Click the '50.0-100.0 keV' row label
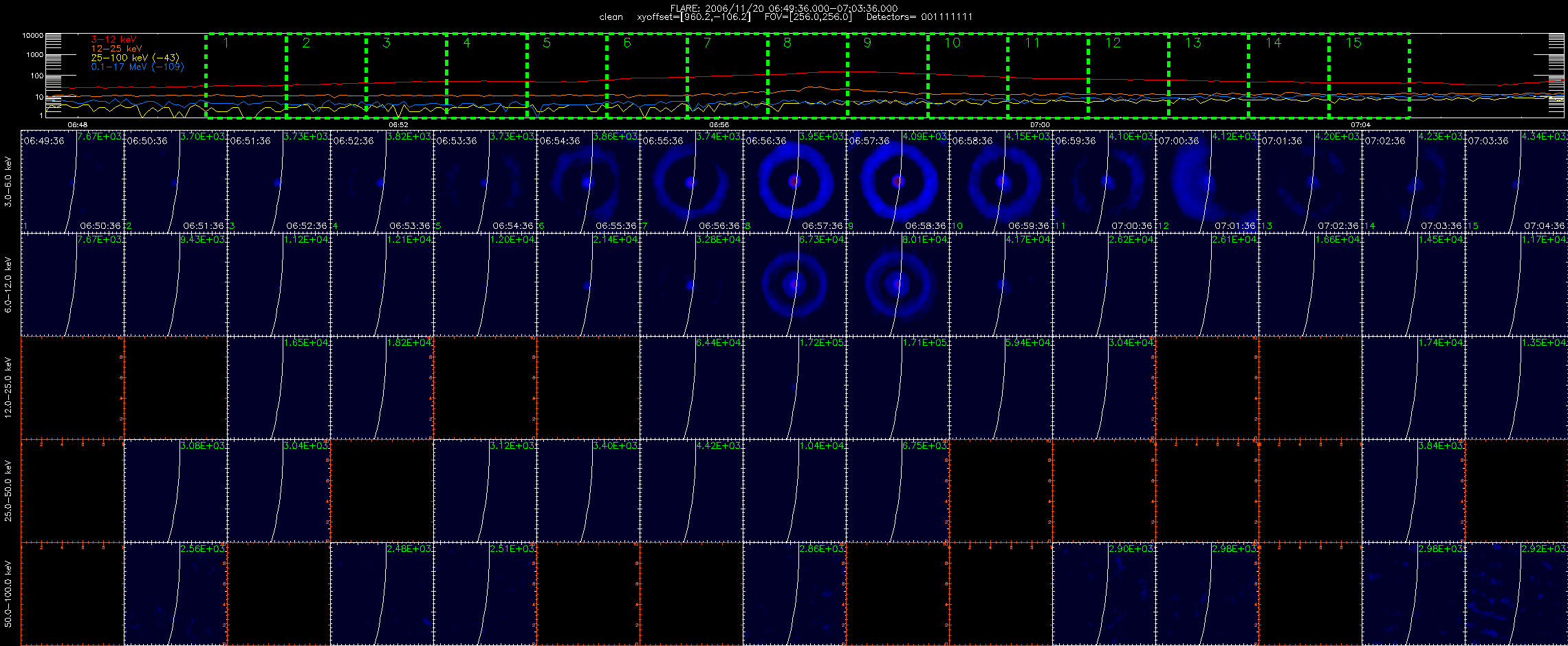 [8, 594]
